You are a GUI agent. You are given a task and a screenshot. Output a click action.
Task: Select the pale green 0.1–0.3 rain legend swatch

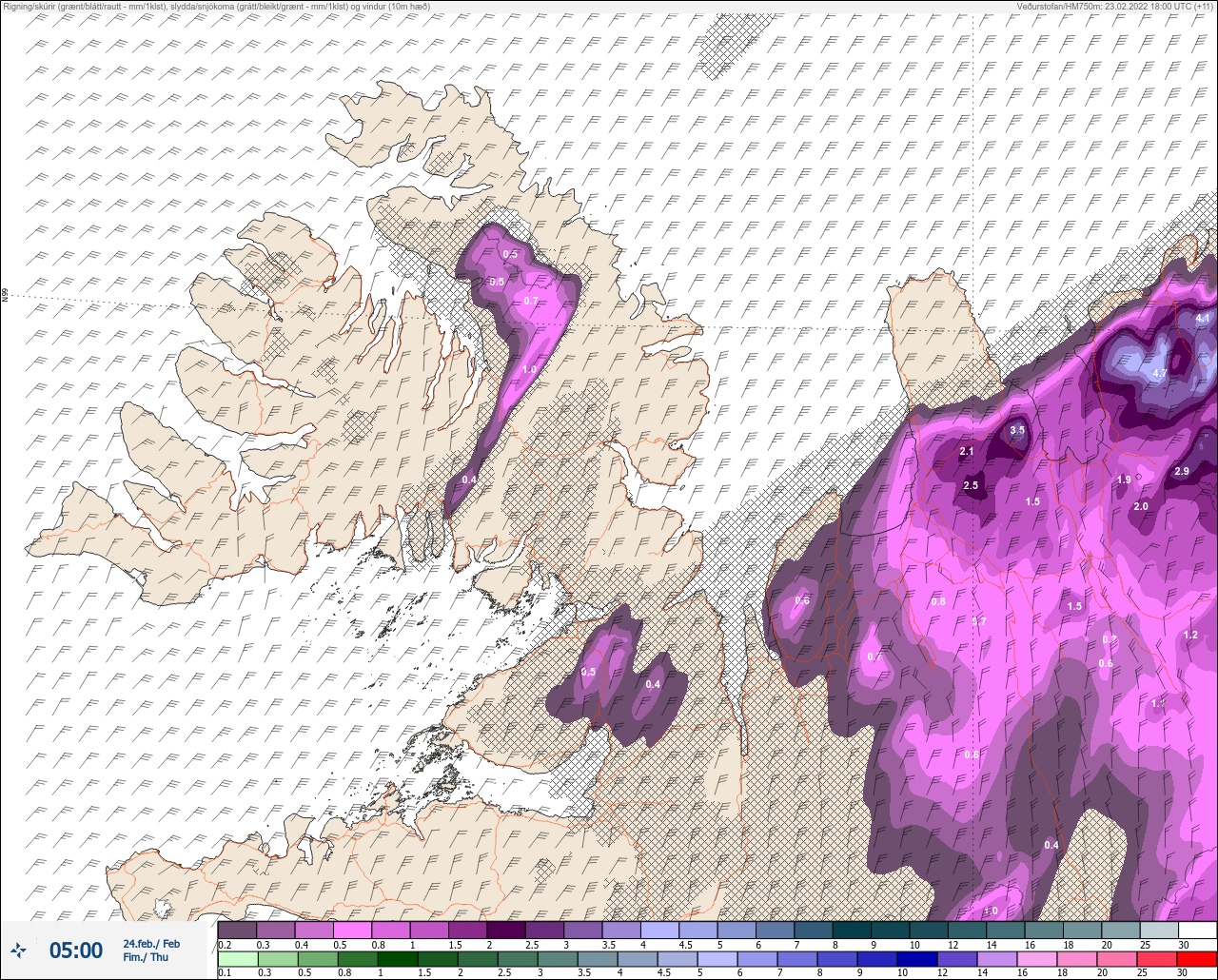click(237, 959)
